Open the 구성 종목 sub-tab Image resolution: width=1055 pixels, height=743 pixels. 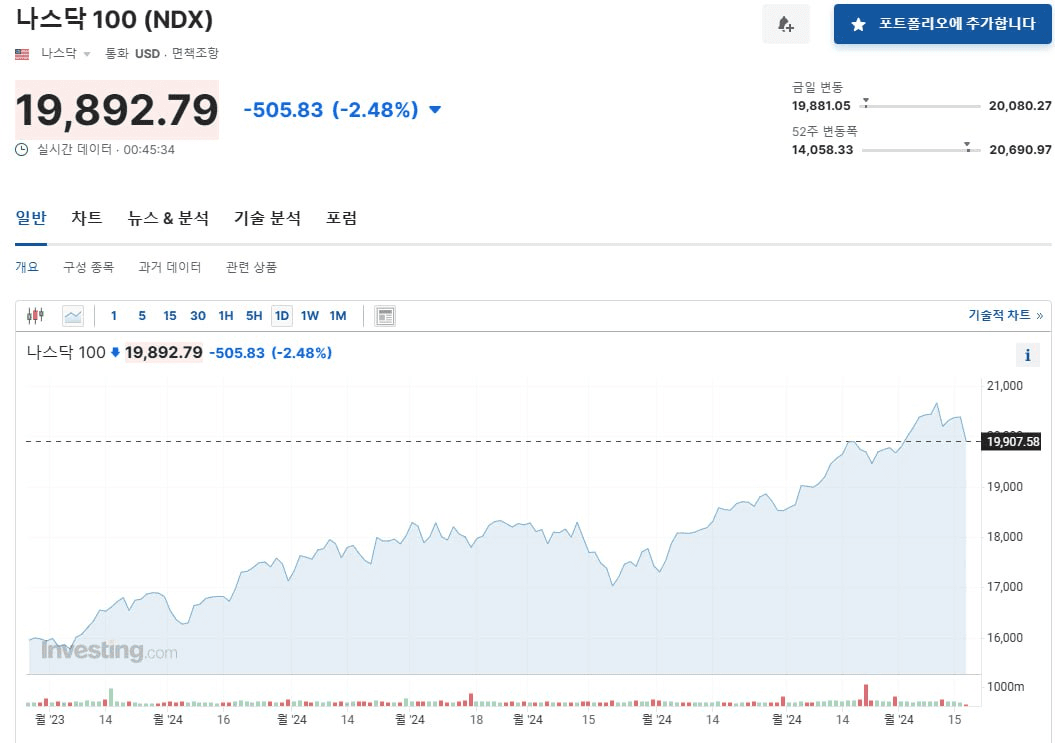(x=89, y=267)
